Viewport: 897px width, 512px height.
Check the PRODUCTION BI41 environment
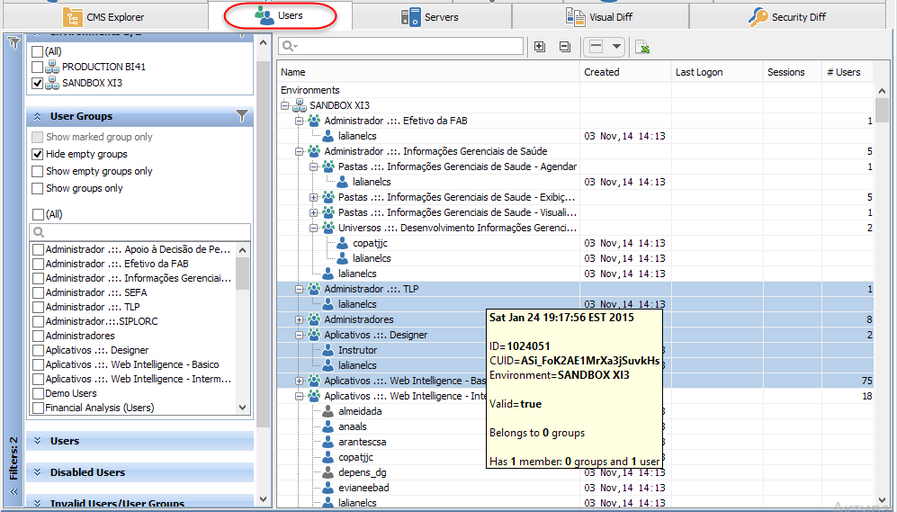[37, 67]
